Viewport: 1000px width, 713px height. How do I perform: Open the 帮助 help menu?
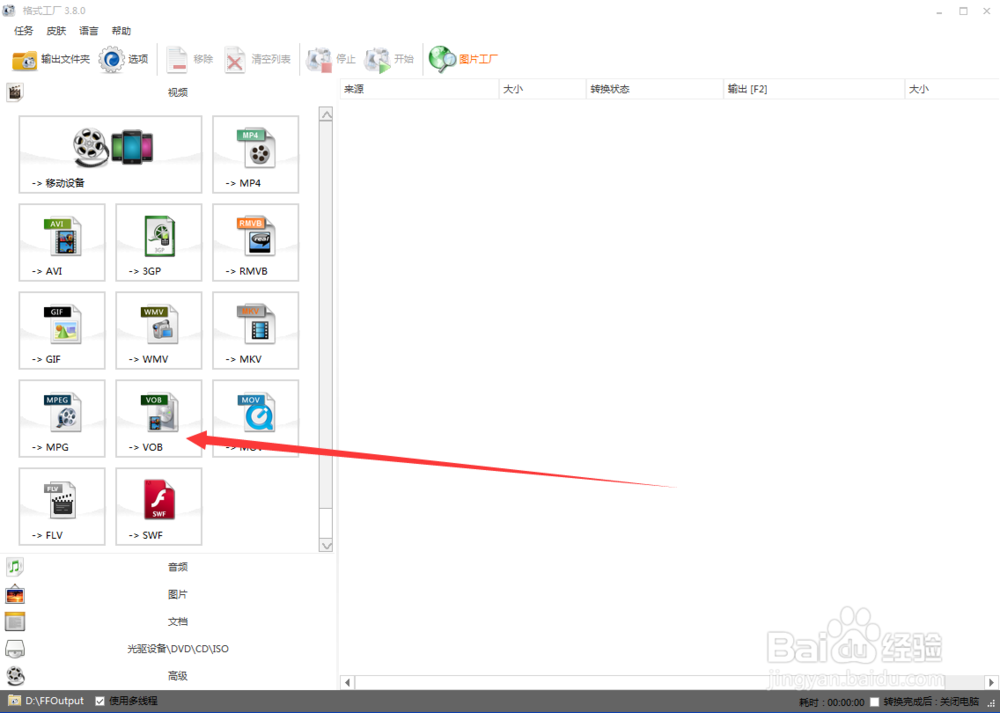[121, 31]
